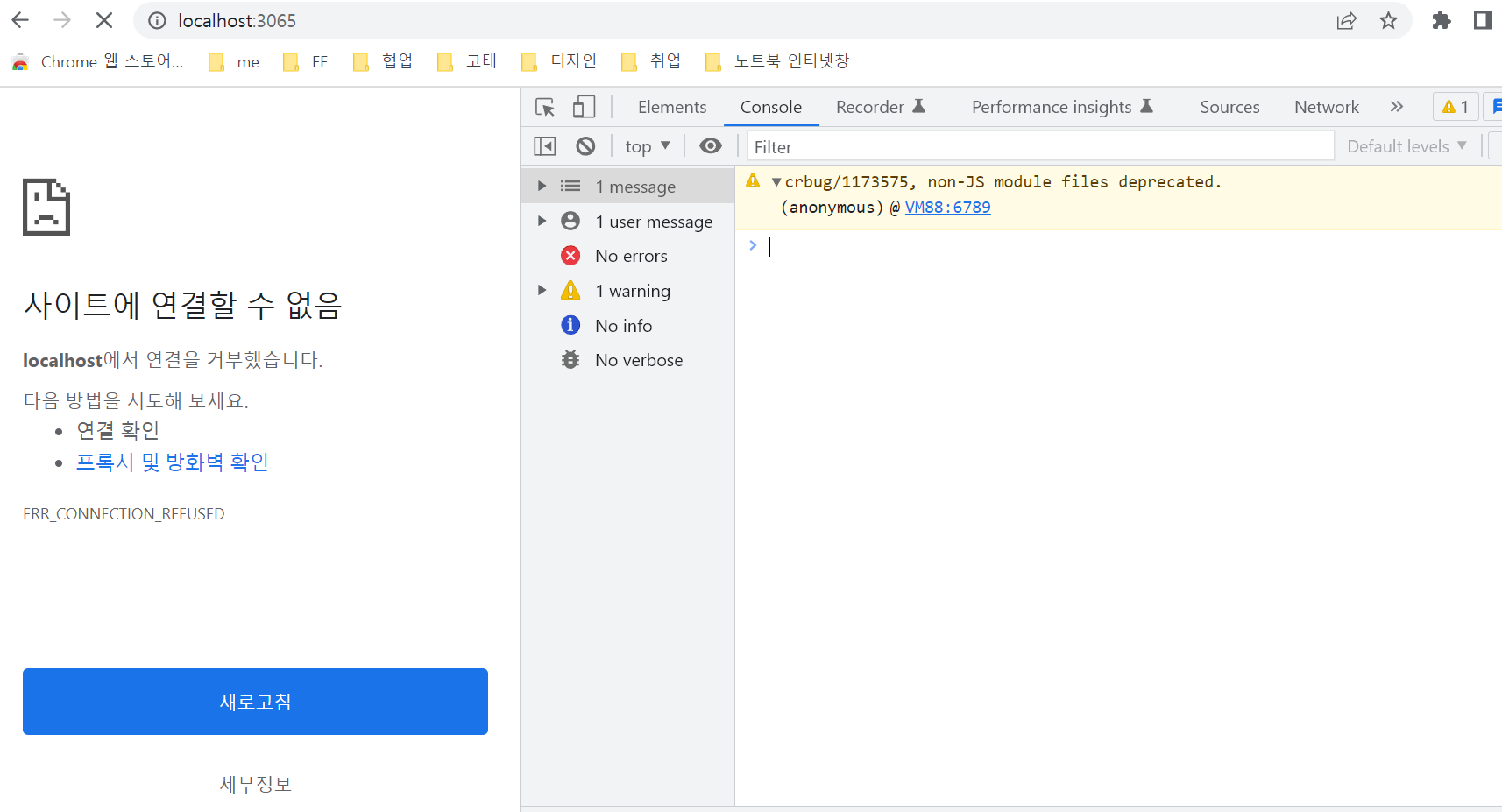Click the warning count badge
1502x812 pixels.
[1456, 107]
